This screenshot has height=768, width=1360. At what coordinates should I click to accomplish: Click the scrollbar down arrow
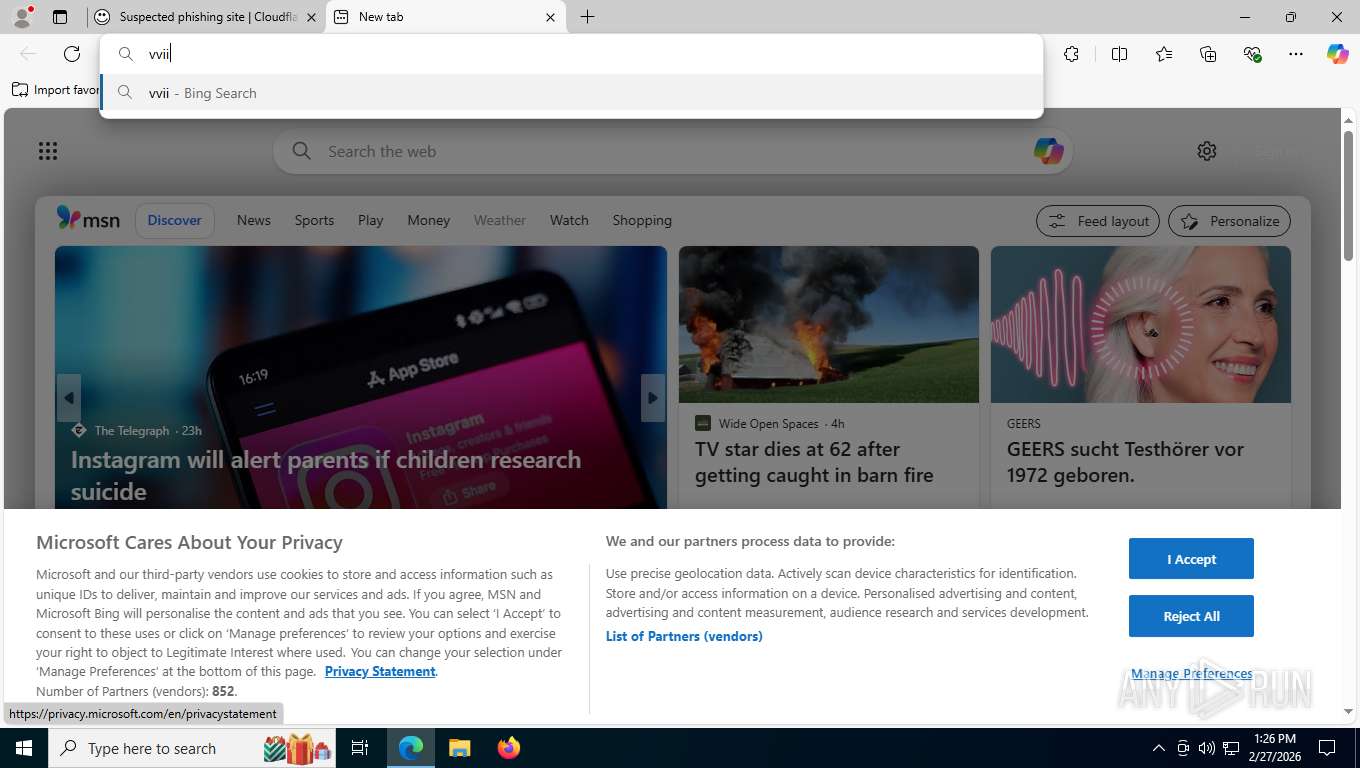coord(1348,712)
